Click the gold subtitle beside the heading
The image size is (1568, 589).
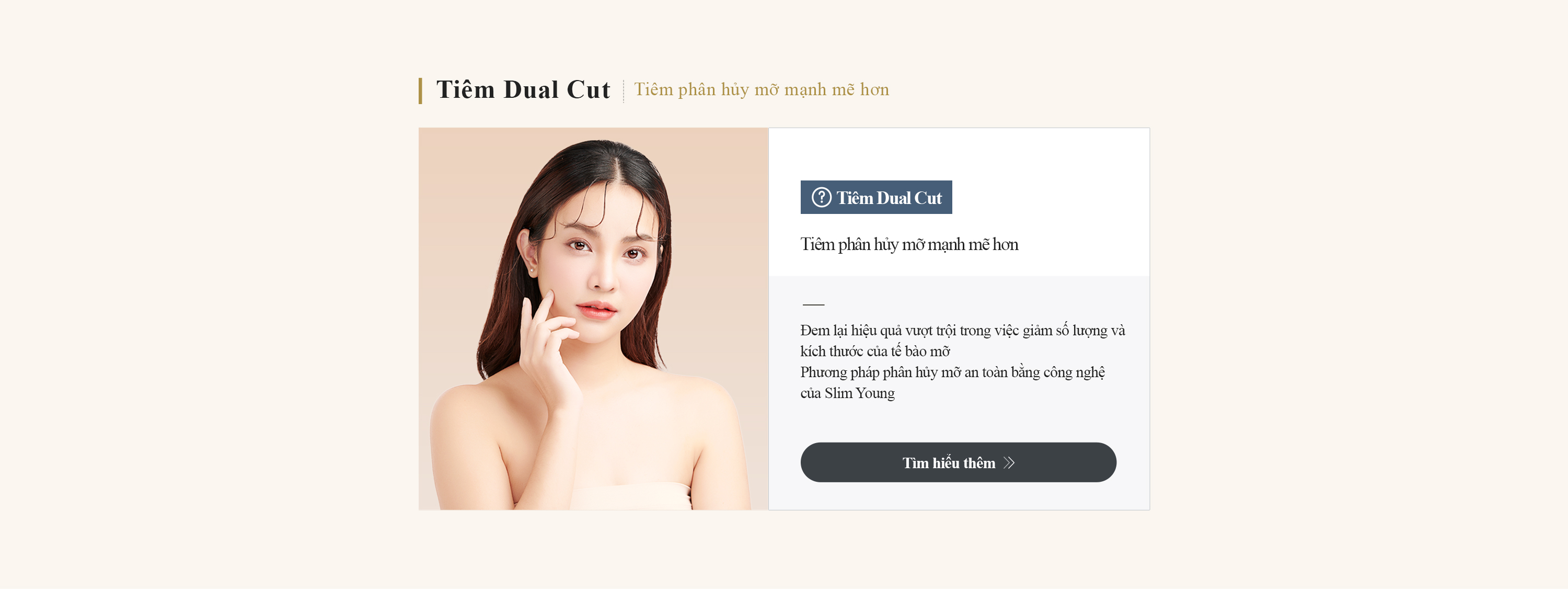tap(762, 90)
